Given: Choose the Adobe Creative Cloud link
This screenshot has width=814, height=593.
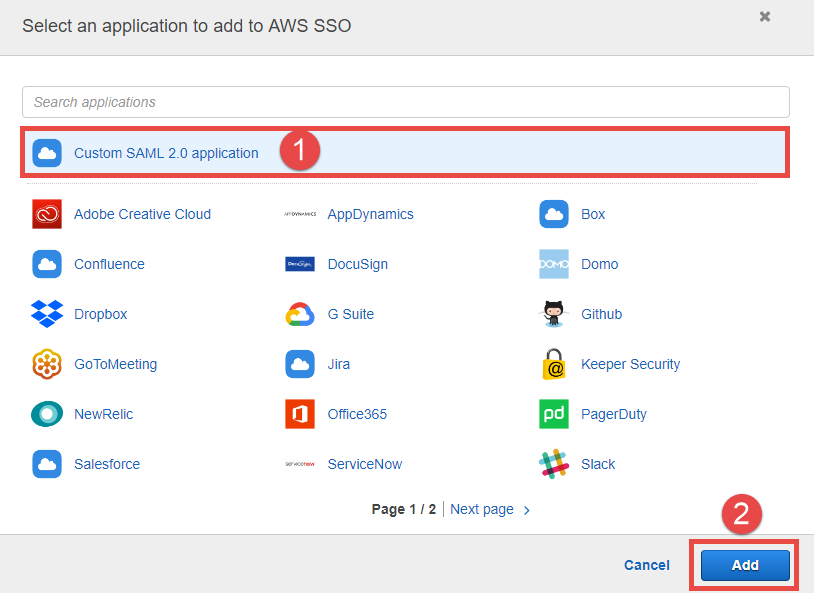Looking at the screenshot, I should click(x=142, y=214).
